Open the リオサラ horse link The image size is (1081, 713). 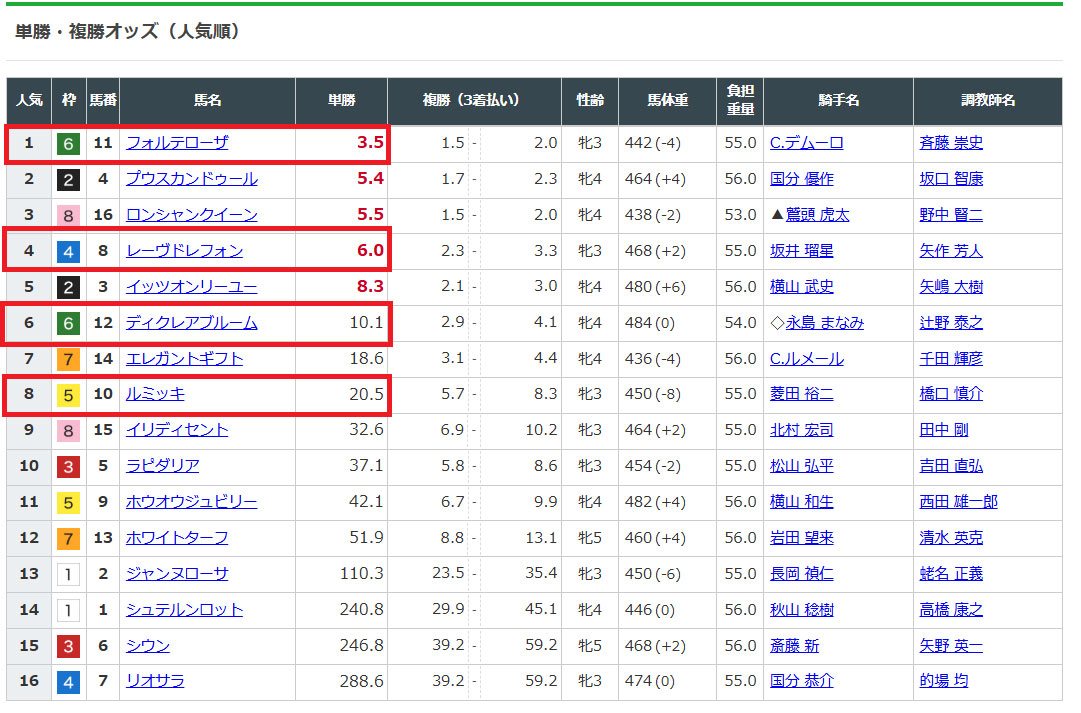(155, 681)
